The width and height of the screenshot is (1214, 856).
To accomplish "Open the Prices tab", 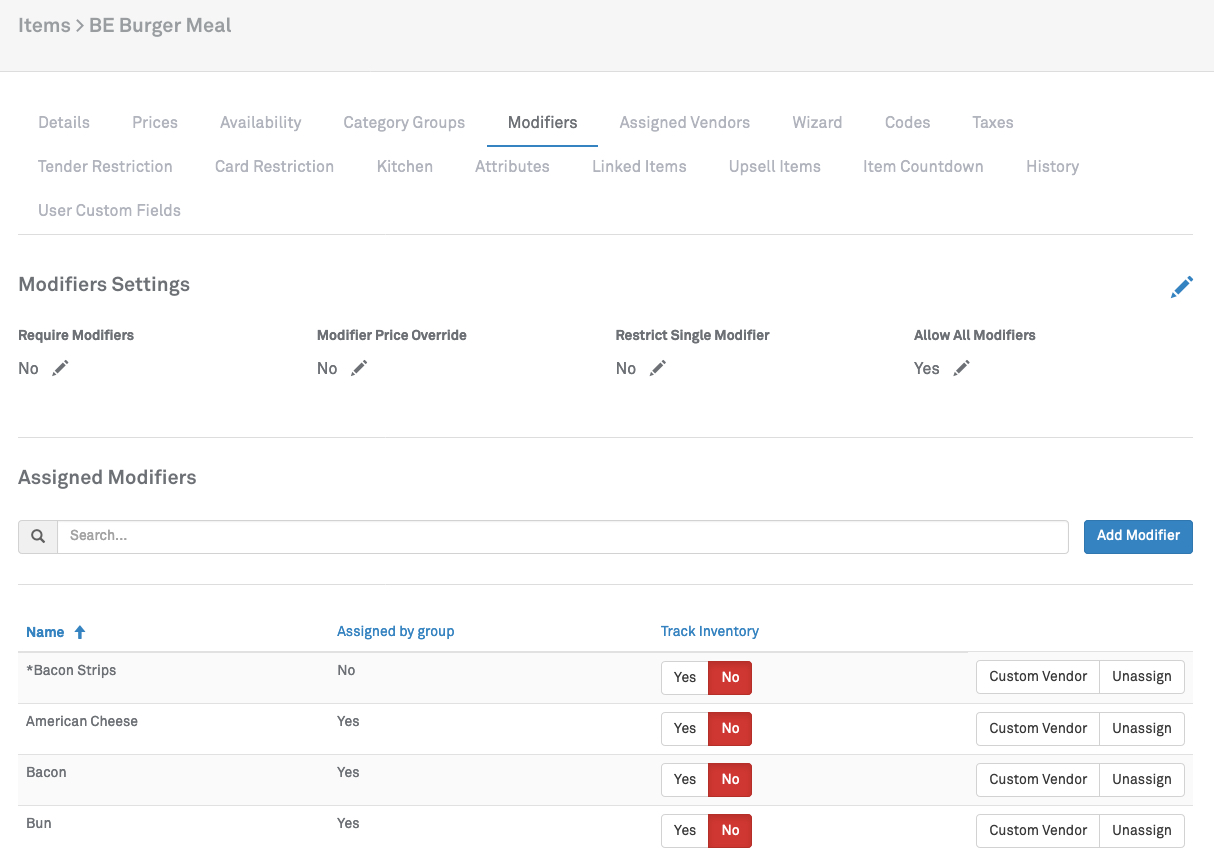I will tap(155, 122).
